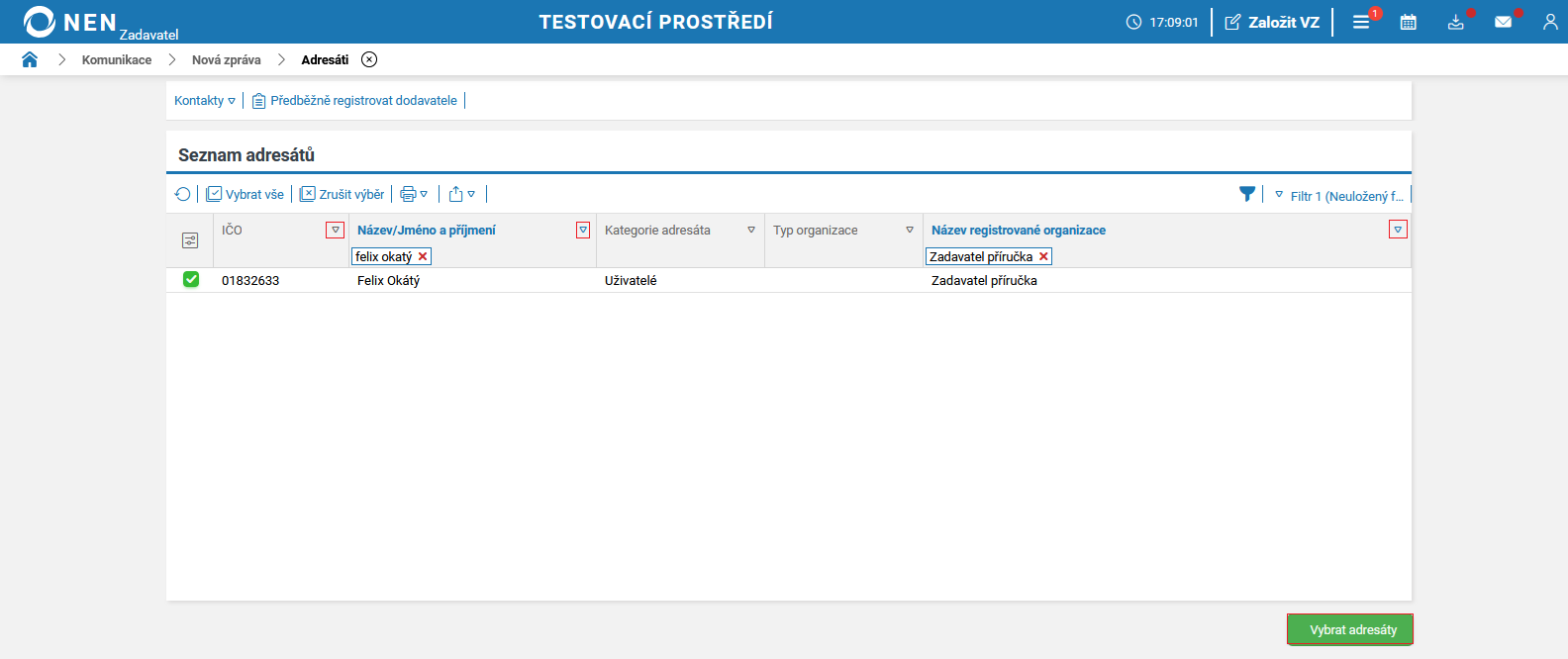1568x659 pixels.
Task: Click the refresh list icon
Action: click(x=182, y=194)
